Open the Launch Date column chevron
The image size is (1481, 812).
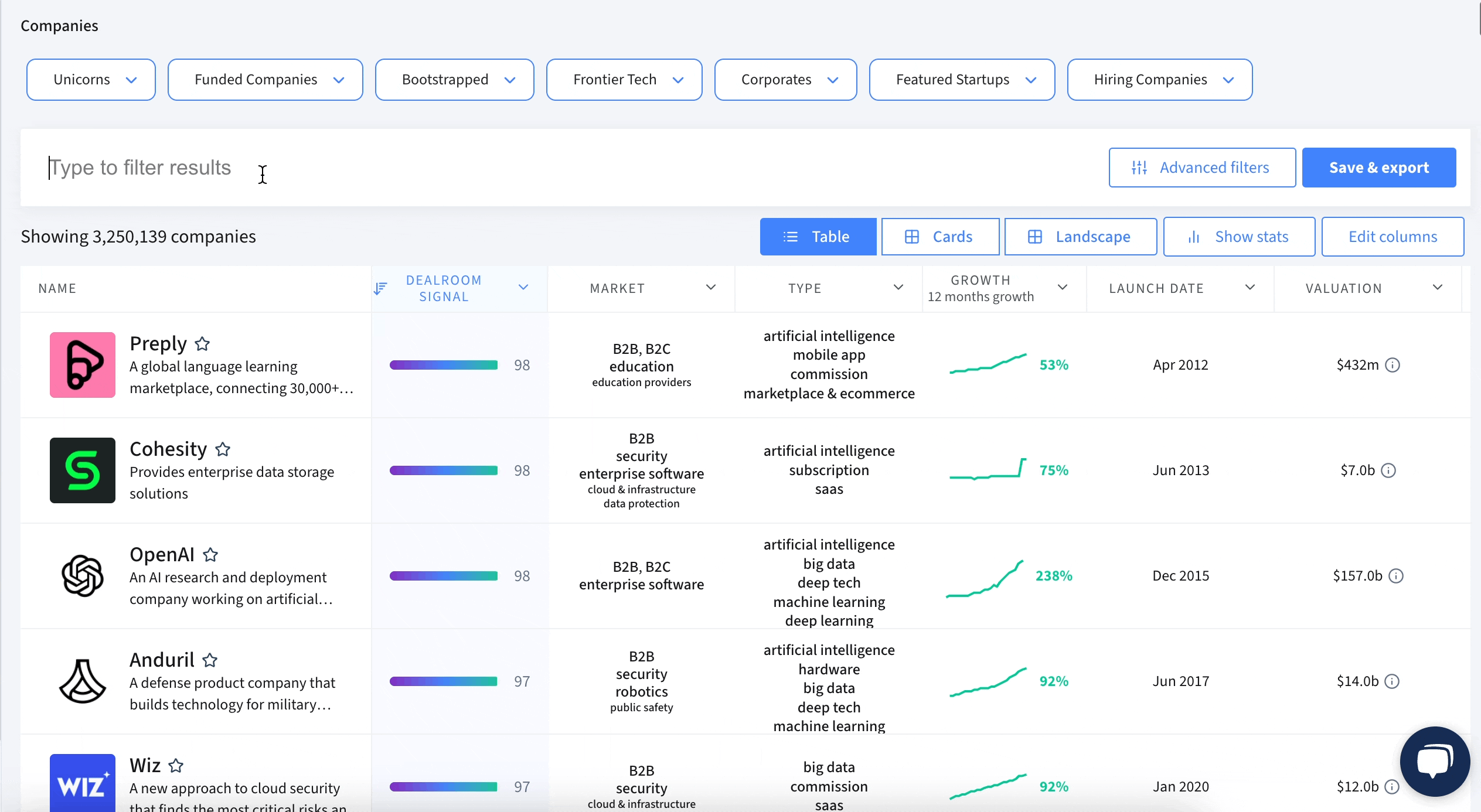point(1250,287)
